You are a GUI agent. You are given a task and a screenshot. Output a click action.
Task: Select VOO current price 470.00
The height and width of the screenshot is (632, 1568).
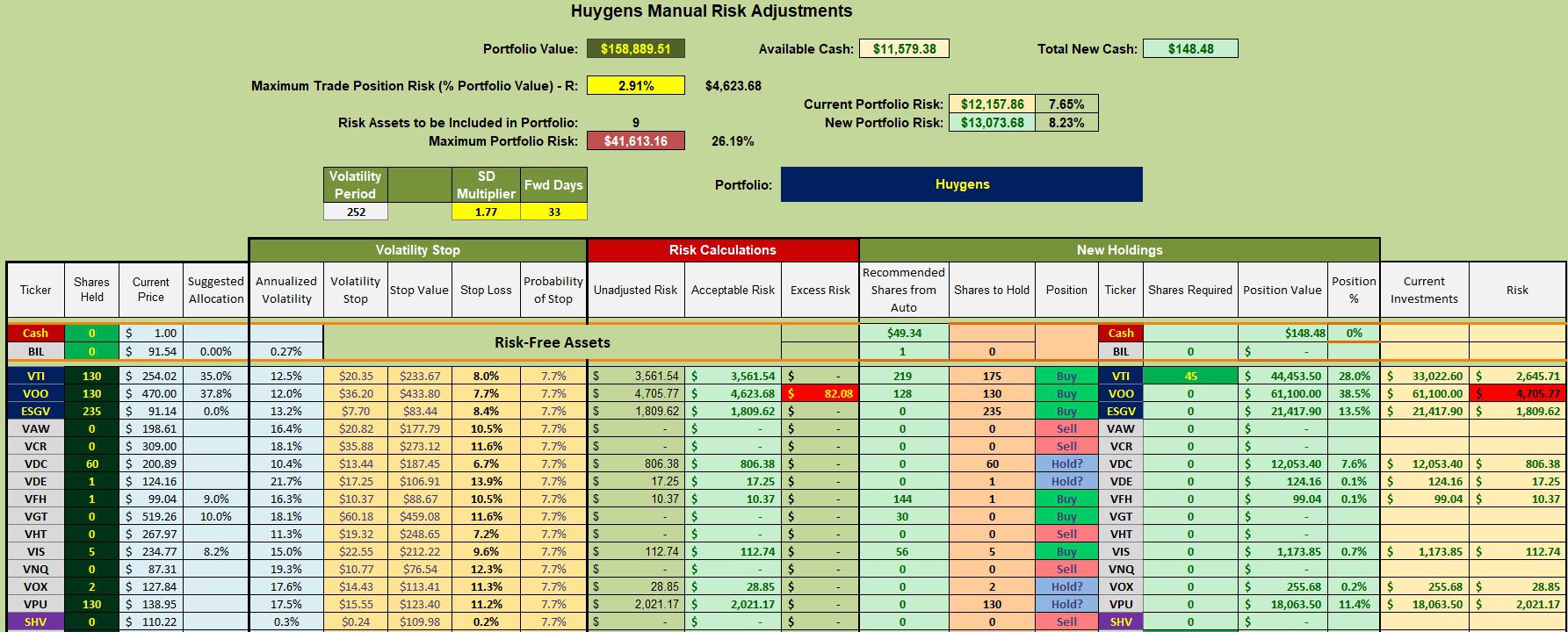151,393
